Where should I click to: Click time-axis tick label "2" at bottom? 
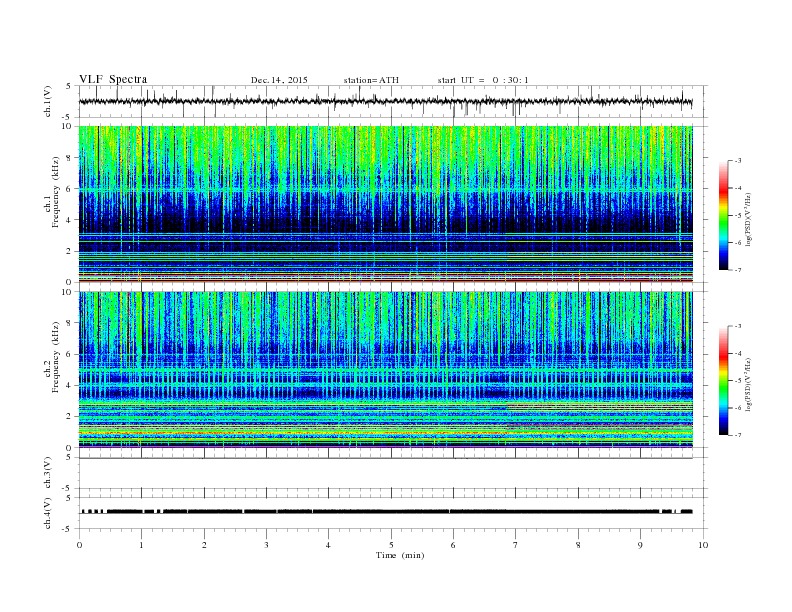(204, 545)
